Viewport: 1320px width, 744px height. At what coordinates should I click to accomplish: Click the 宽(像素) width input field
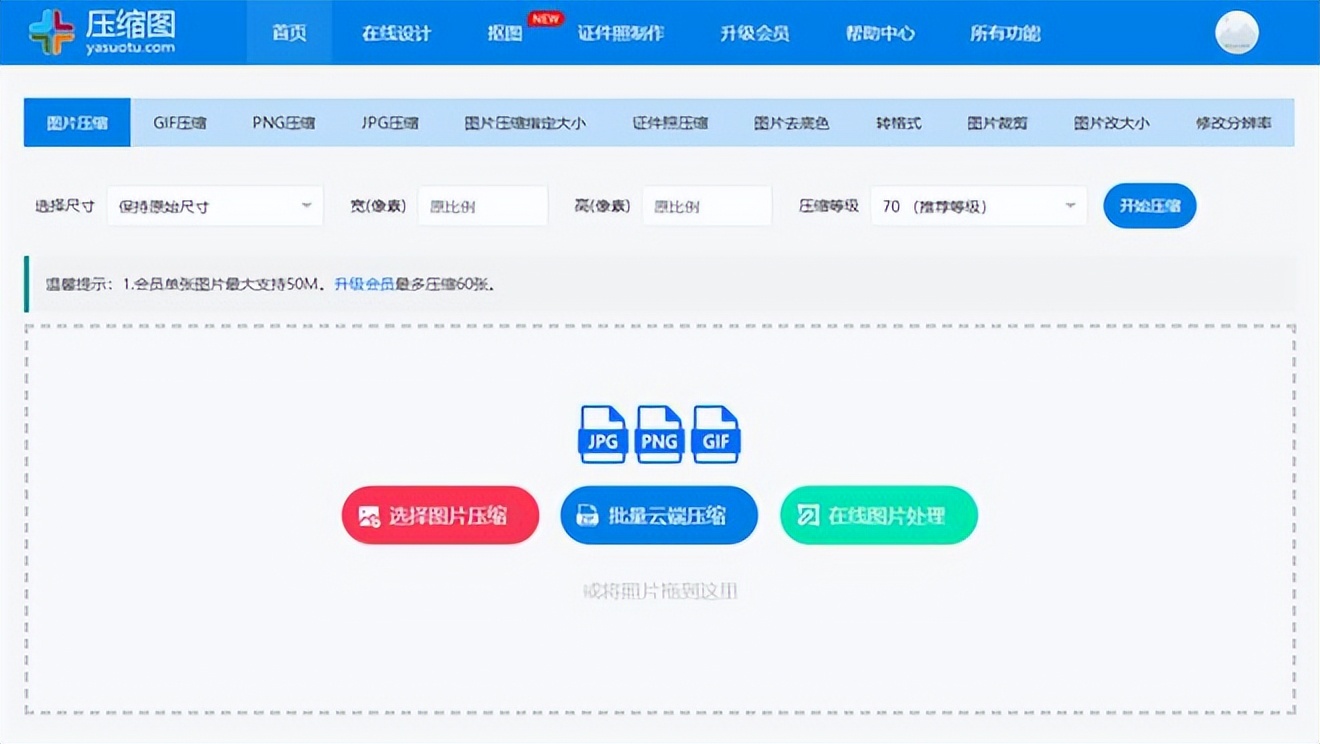(483, 205)
